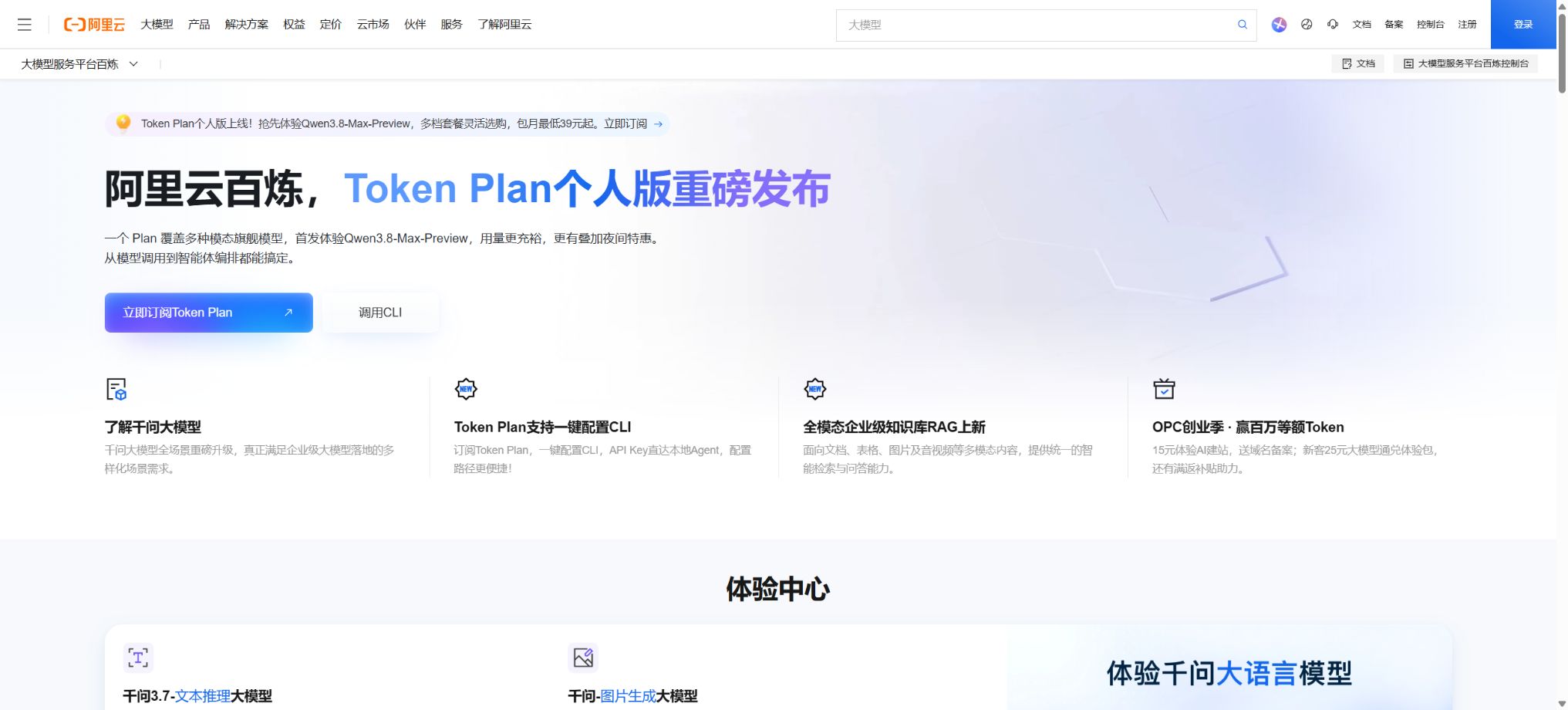Click the description starting 订阅Token Plan，一键配置CLI

[602, 459]
